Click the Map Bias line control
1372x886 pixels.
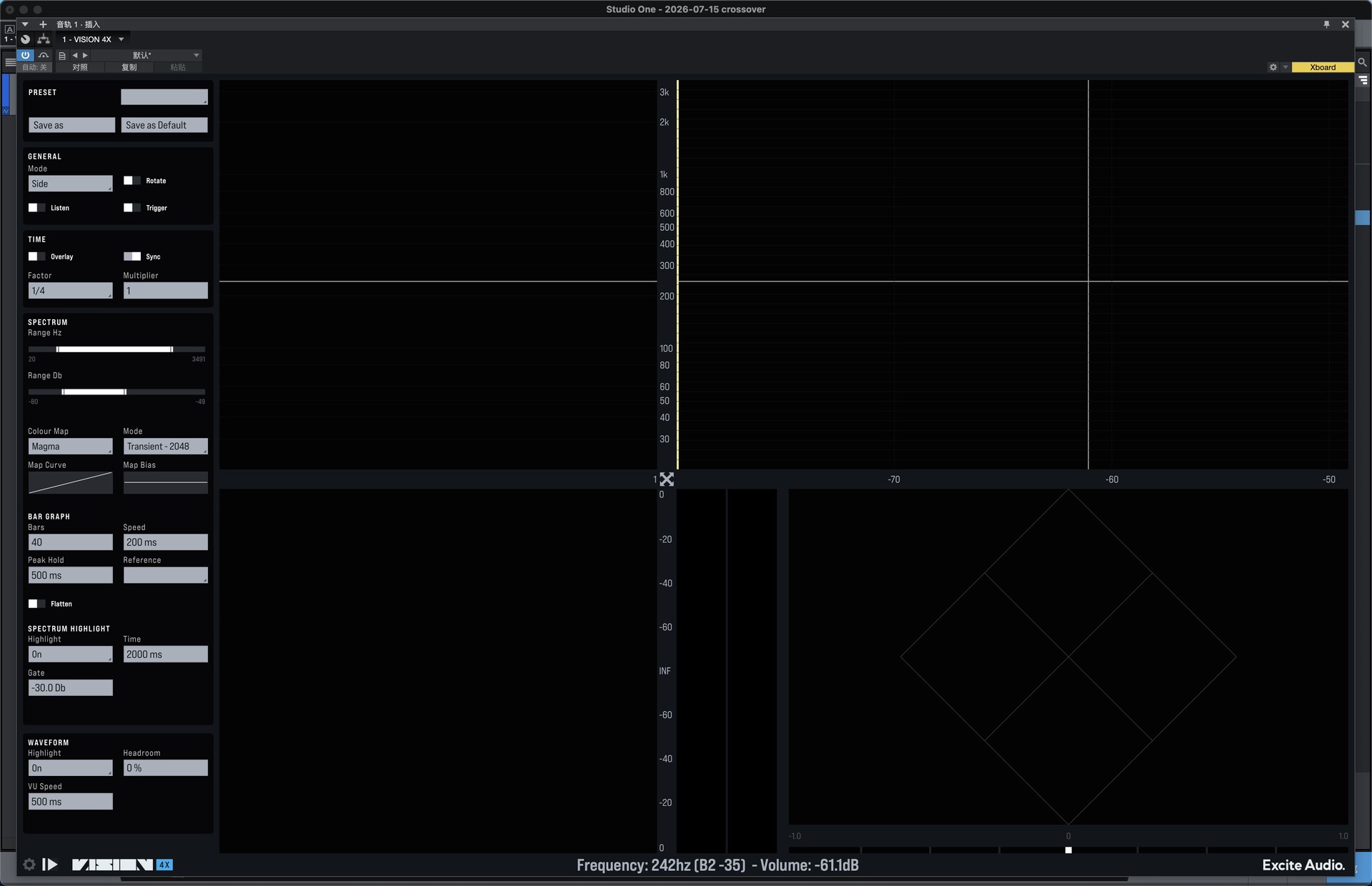click(165, 482)
